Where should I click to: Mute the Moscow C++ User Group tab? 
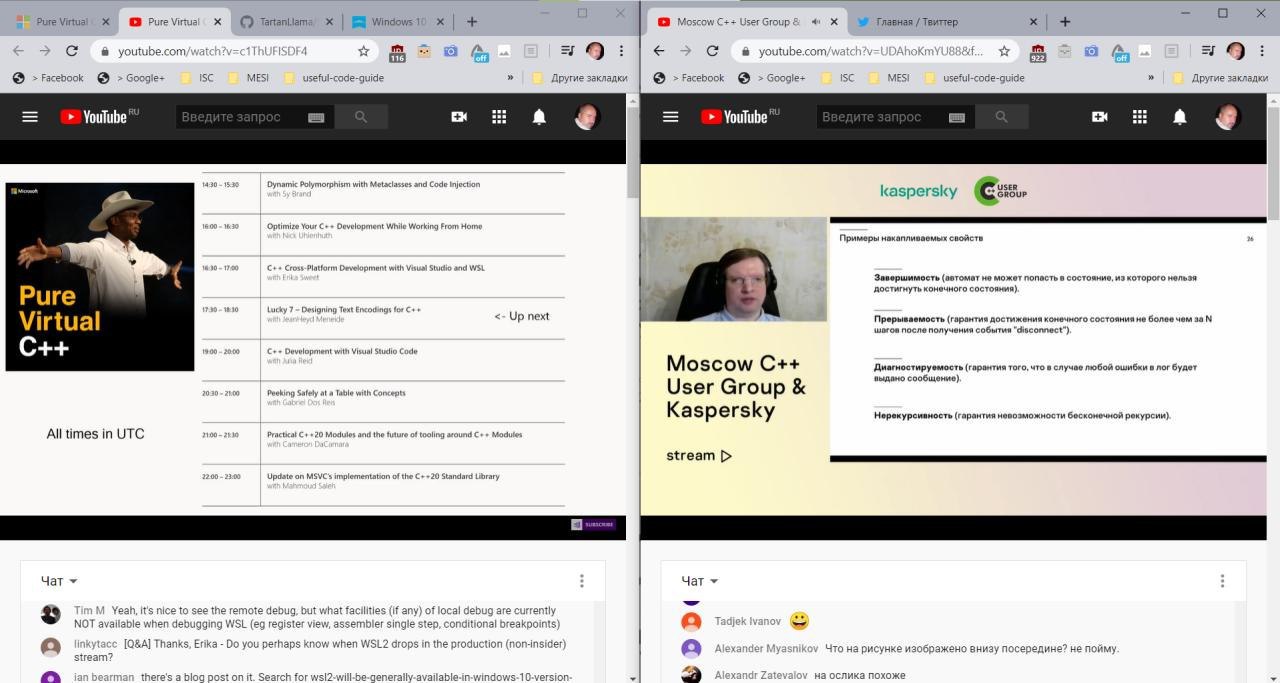pos(816,21)
